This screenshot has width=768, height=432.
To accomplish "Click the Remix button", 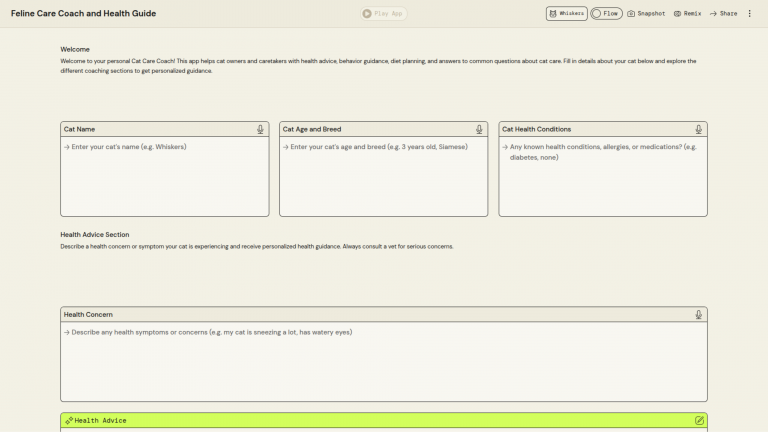I will click(688, 14).
